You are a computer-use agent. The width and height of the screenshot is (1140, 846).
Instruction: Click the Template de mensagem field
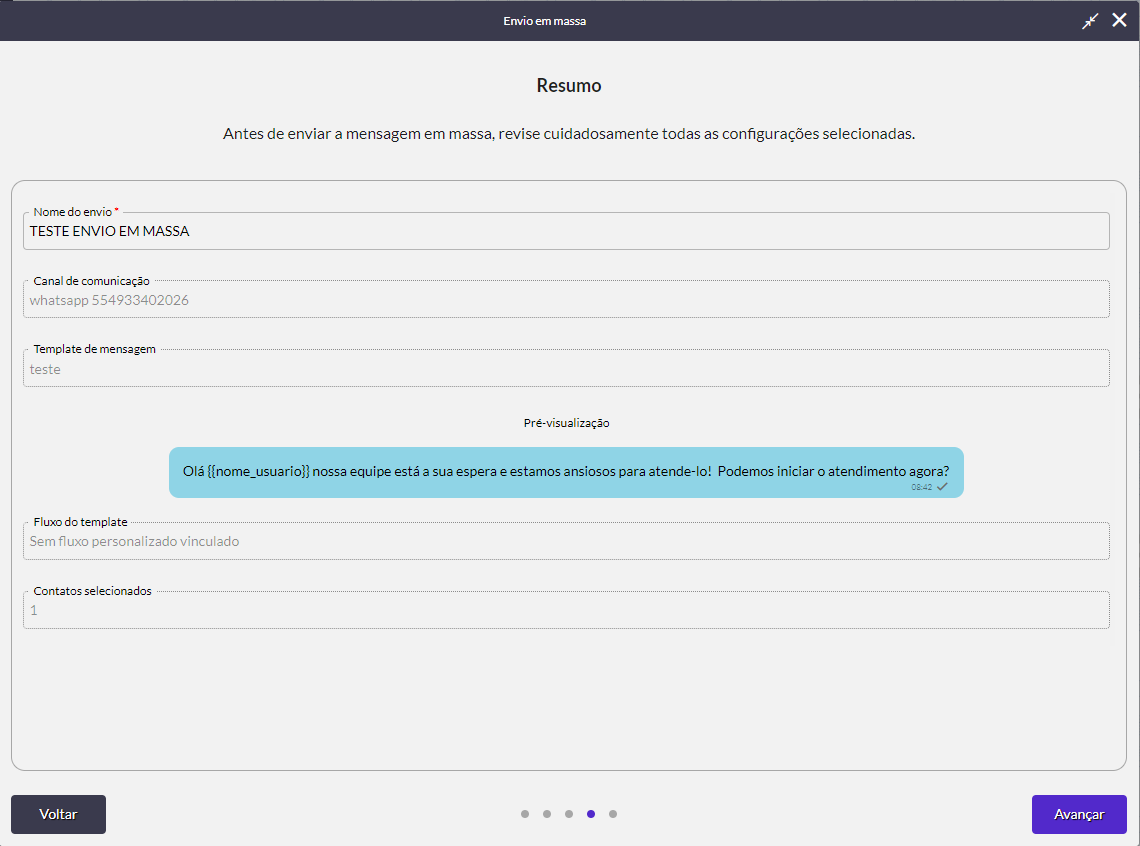566,368
